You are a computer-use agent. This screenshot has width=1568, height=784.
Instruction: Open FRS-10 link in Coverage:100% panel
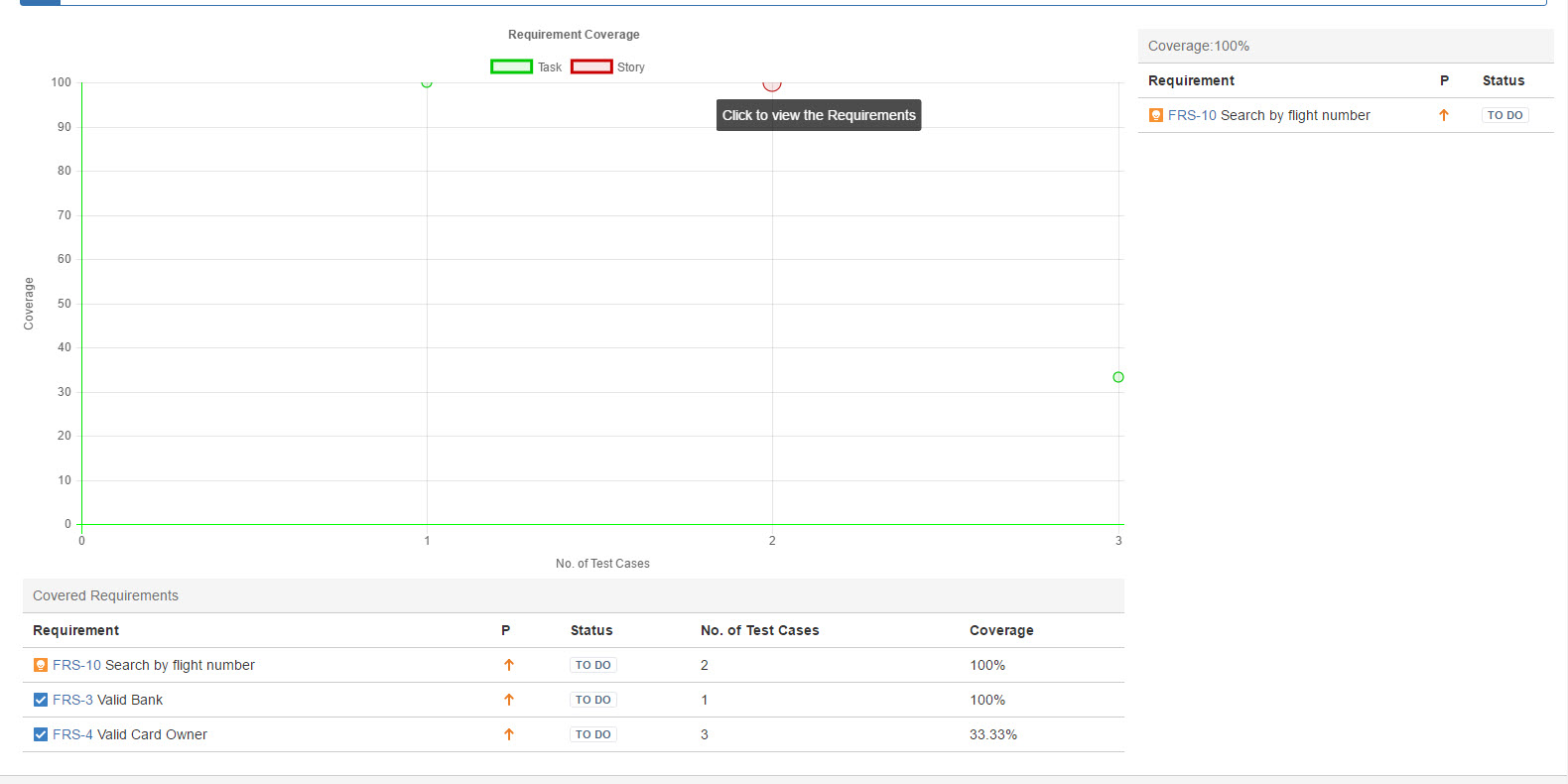point(1192,115)
